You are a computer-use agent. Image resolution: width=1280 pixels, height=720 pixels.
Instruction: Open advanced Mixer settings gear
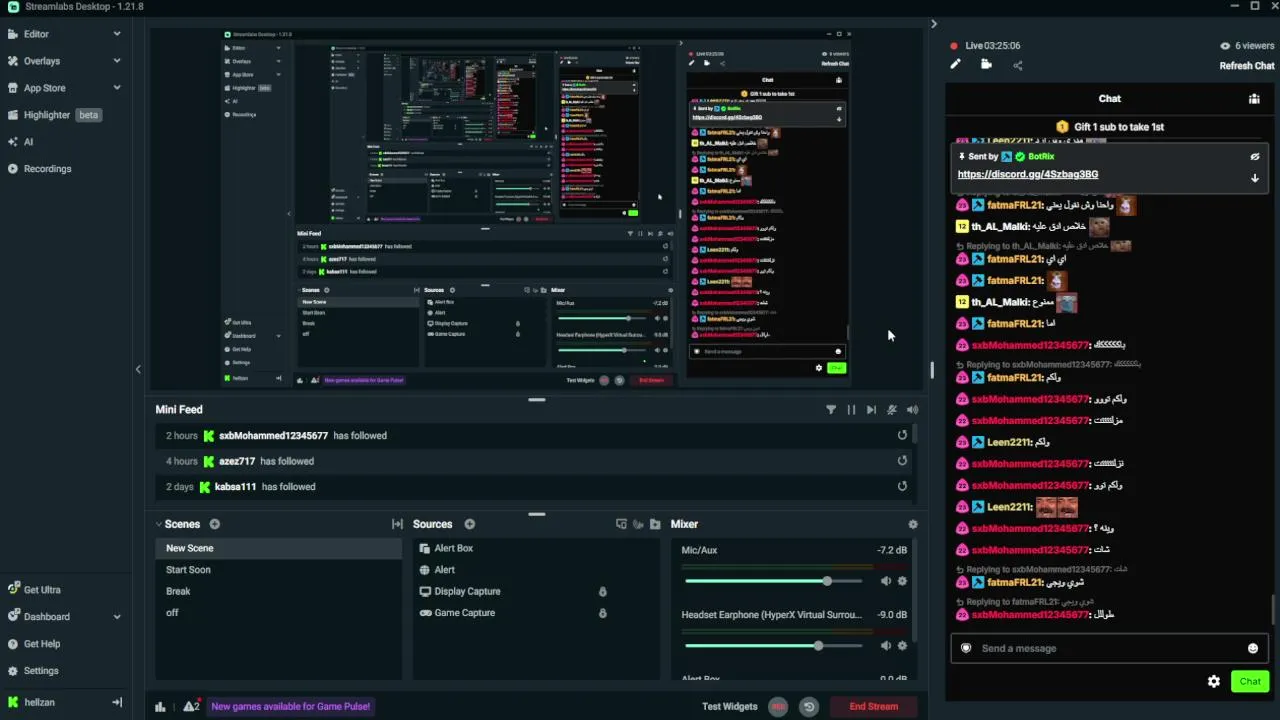click(912, 524)
